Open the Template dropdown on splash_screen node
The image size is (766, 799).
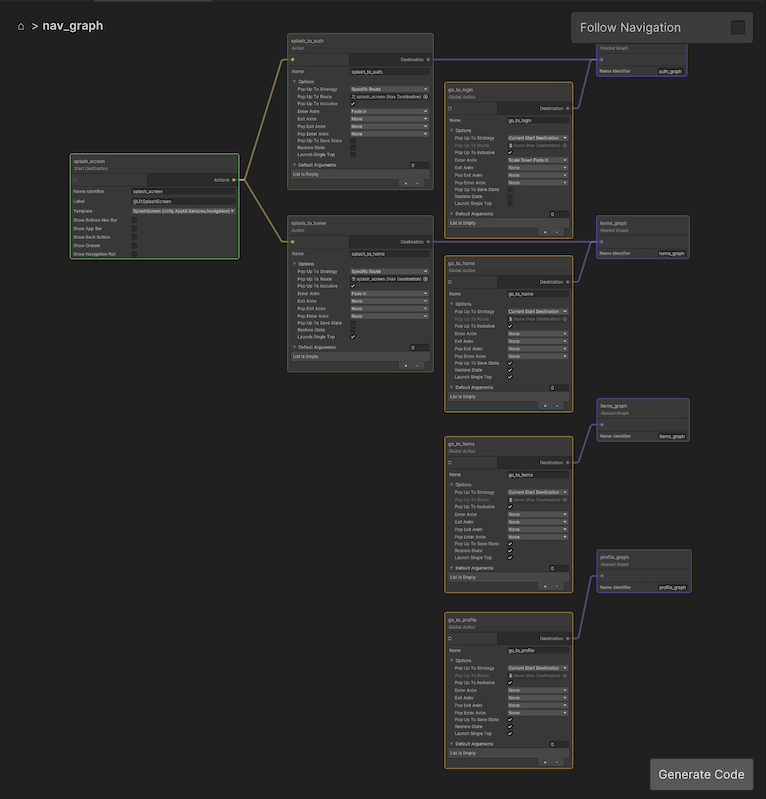(x=184, y=211)
